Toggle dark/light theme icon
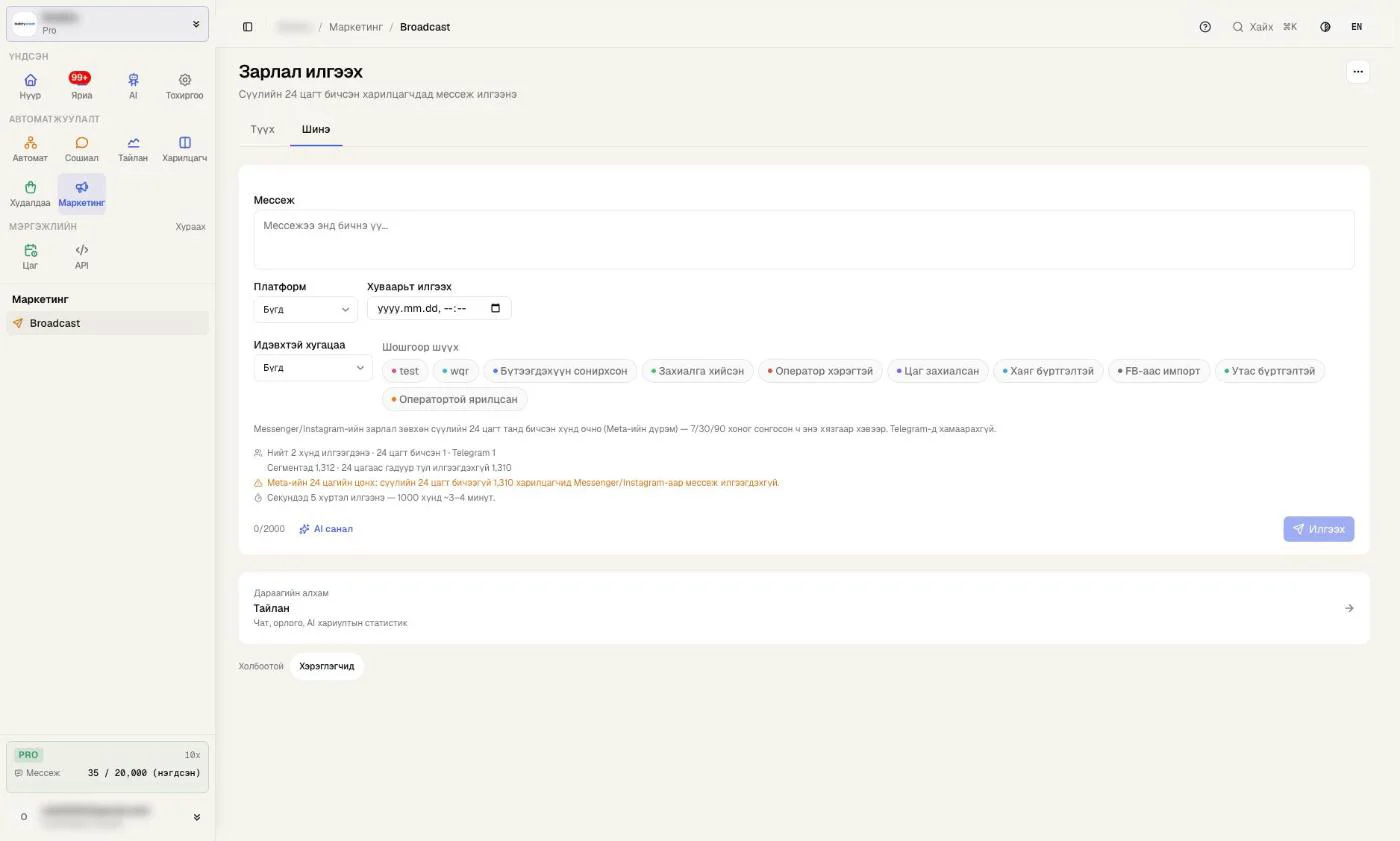1400x841 pixels. tap(1325, 27)
